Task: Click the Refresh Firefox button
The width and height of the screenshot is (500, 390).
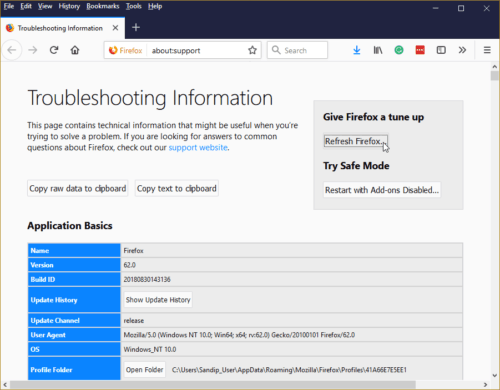Action: [356, 141]
